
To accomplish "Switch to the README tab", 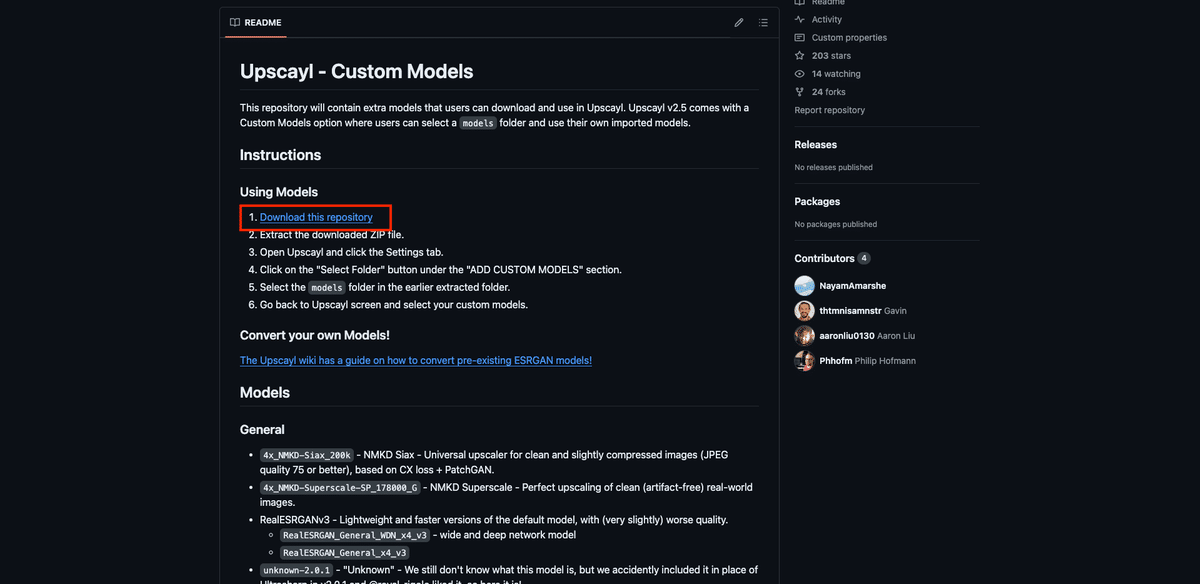I will pyautogui.click(x=256, y=22).
